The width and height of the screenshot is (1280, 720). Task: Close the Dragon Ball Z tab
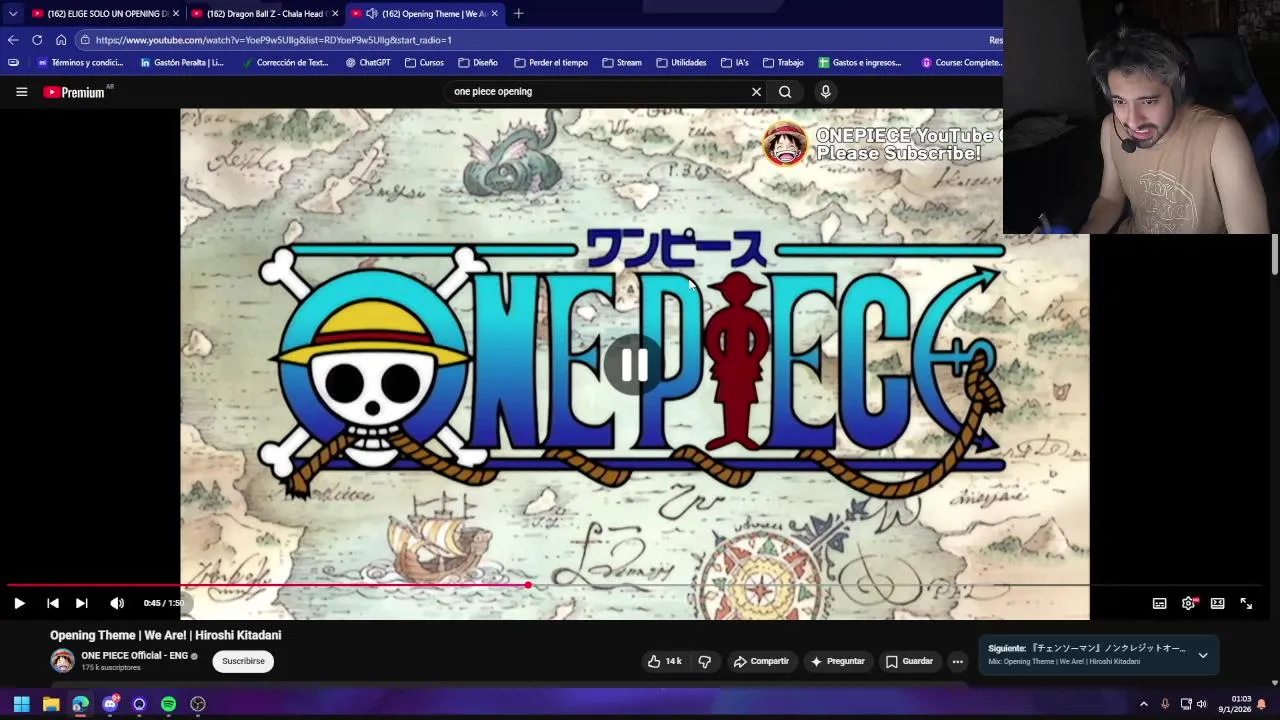point(335,14)
